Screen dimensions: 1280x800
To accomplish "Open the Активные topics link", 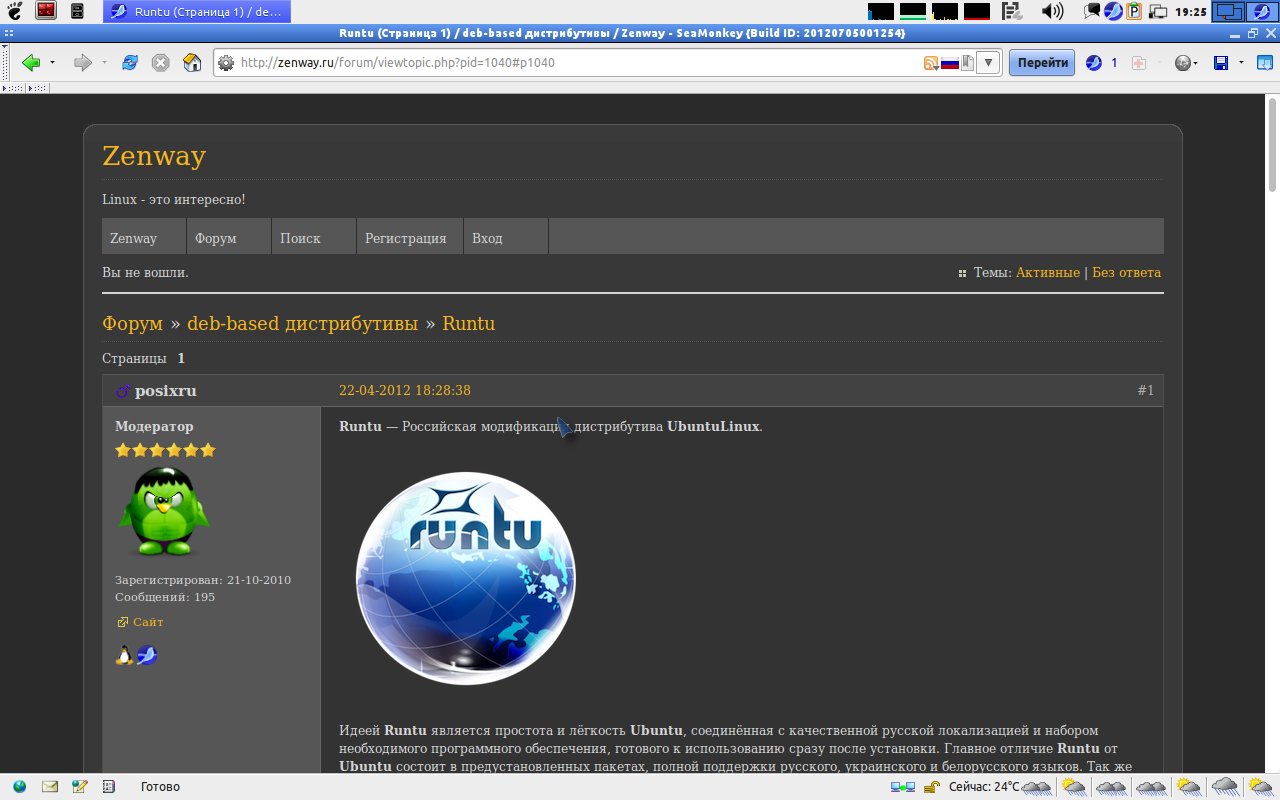I will point(1048,272).
